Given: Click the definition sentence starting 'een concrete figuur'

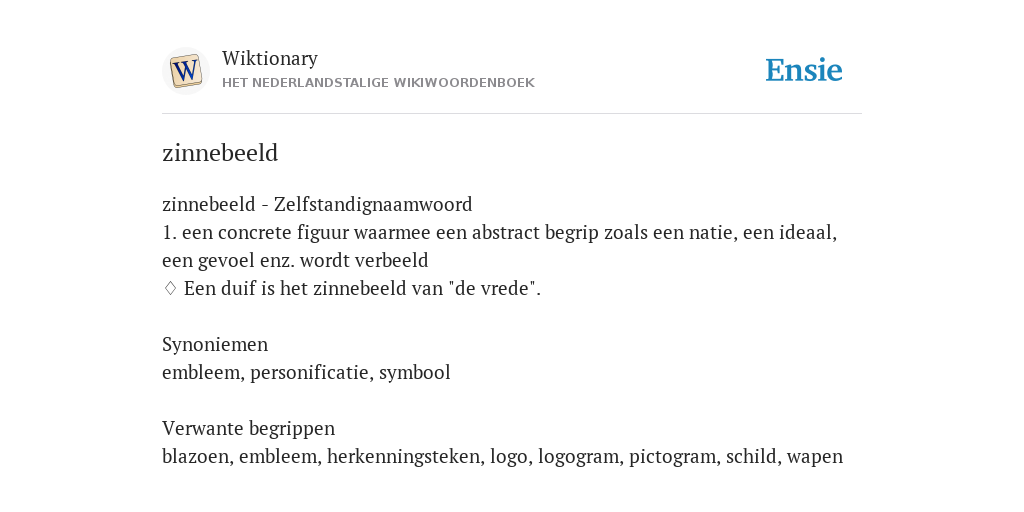Looking at the screenshot, I should 500,246.
